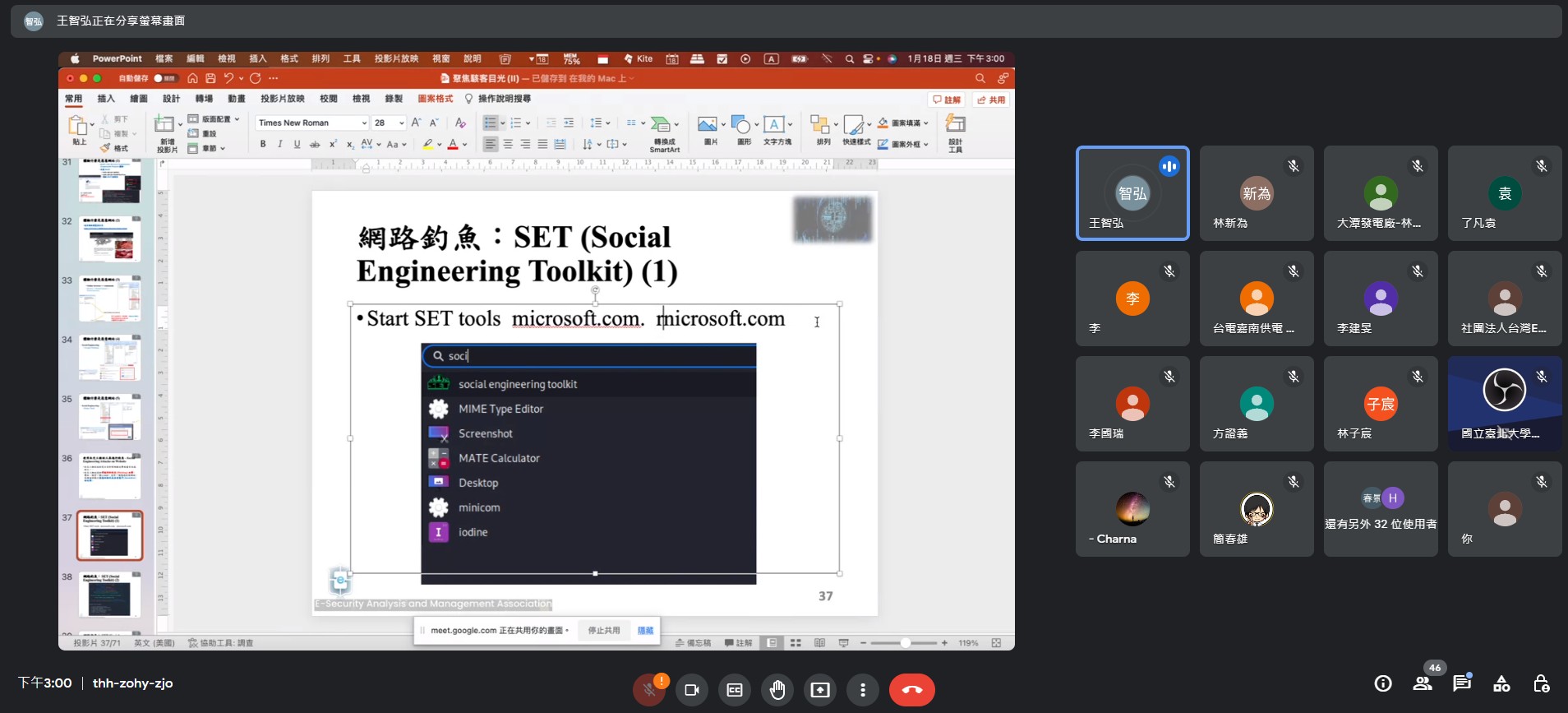
Task: Click the 還有另外 32 位使用者 tile
Action: coord(1381,509)
